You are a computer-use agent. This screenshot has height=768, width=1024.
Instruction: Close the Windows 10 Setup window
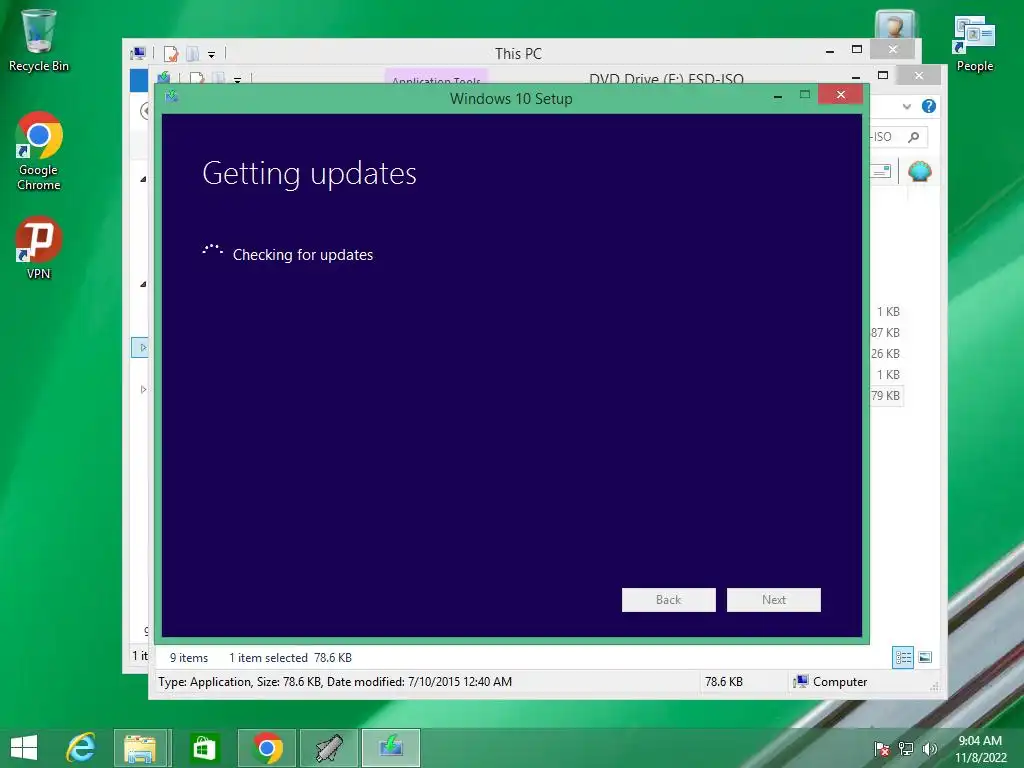pyautogui.click(x=840, y=95)
